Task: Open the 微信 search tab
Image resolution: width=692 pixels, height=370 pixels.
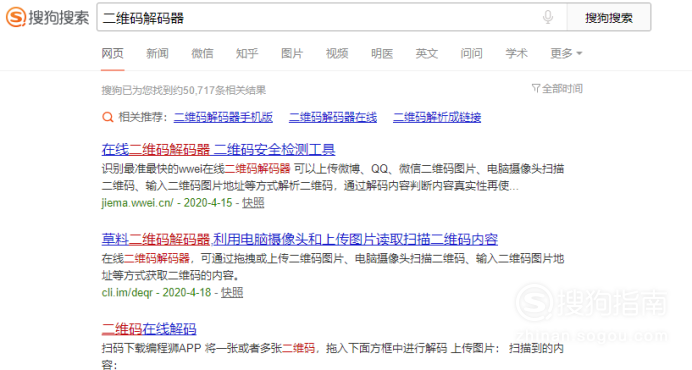Action: click(202, 53)
